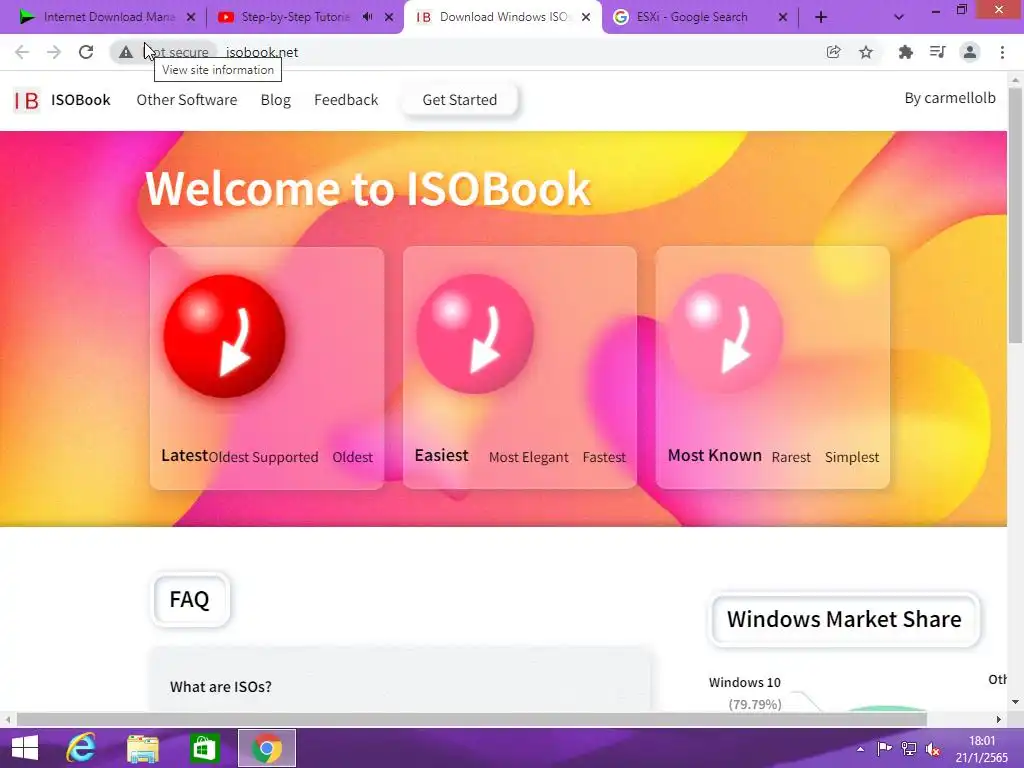This screenshot has height=768, width=1024.
Task: Select the Most Elegant option
Action: pos(528,457)
